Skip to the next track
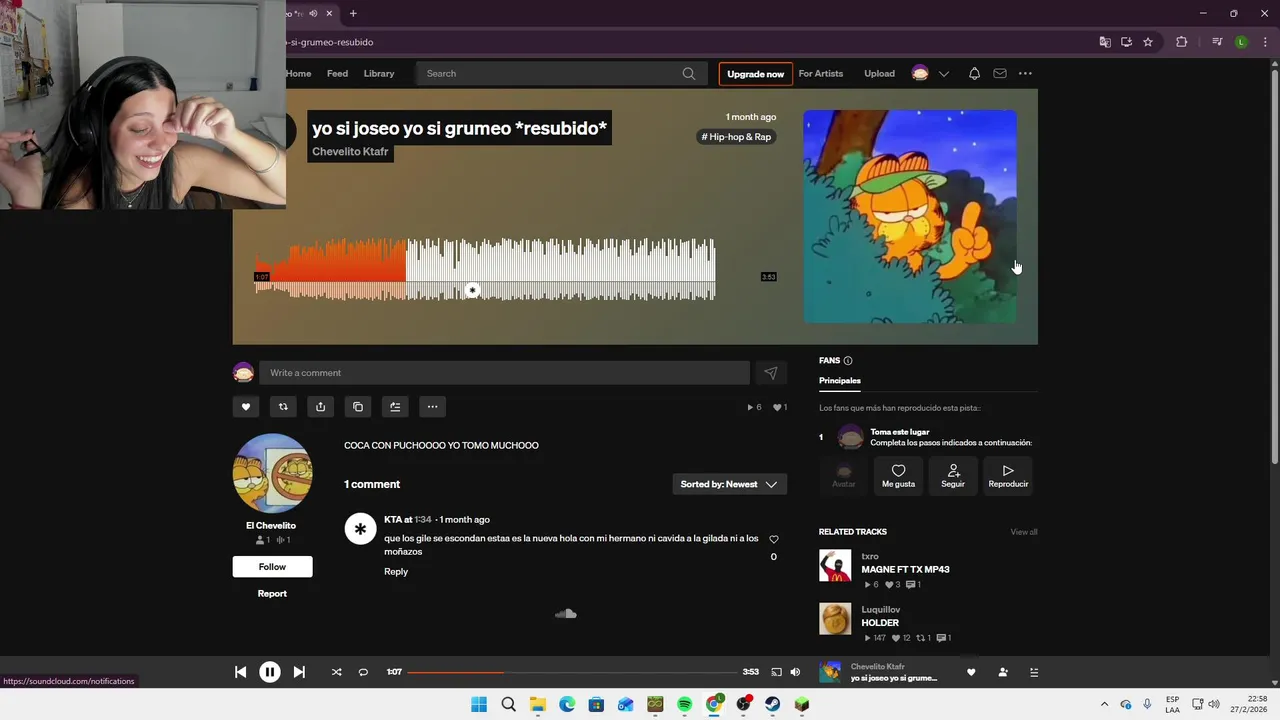Viewport: 1280px width, 720px height. coord(299,672)
